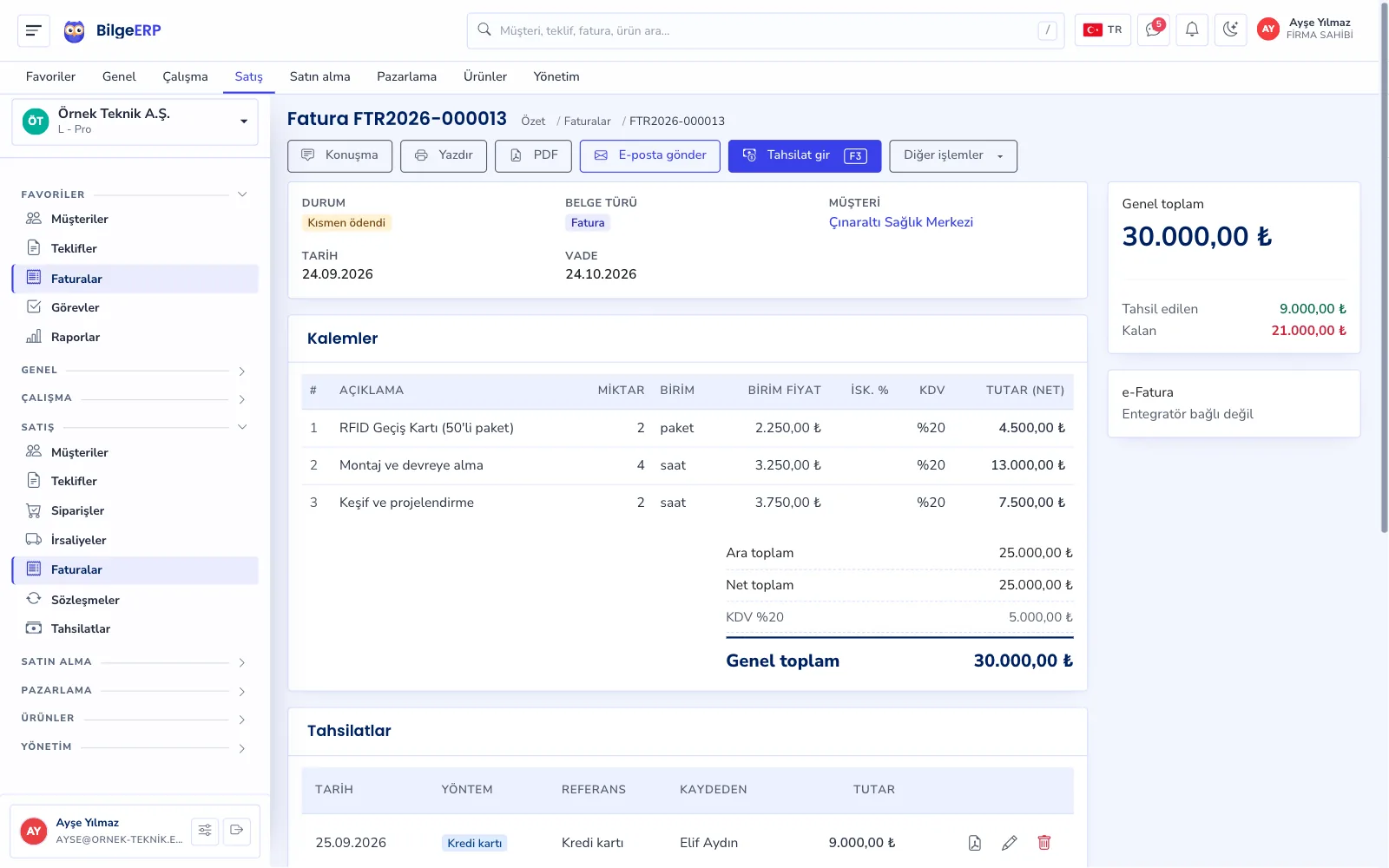Click the E-posta gönder button

pos(650,156)
